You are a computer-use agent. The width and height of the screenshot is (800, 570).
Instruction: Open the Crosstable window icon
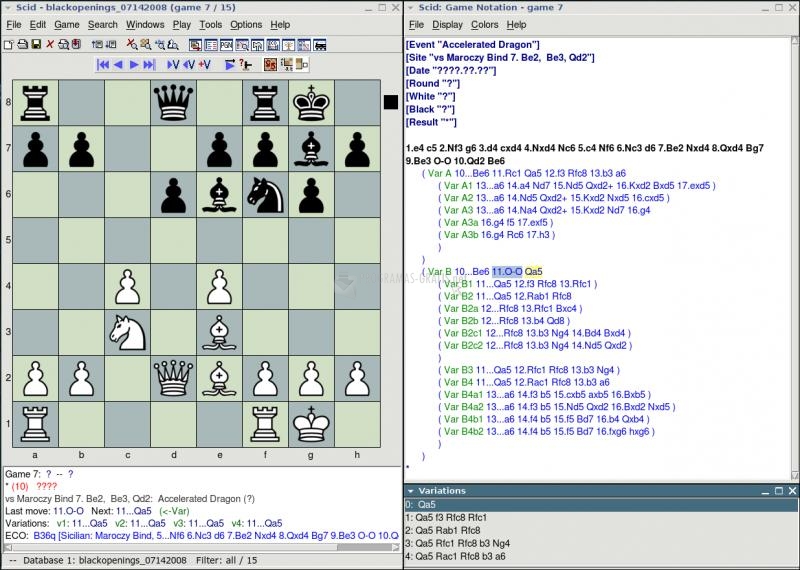(304, 45)
